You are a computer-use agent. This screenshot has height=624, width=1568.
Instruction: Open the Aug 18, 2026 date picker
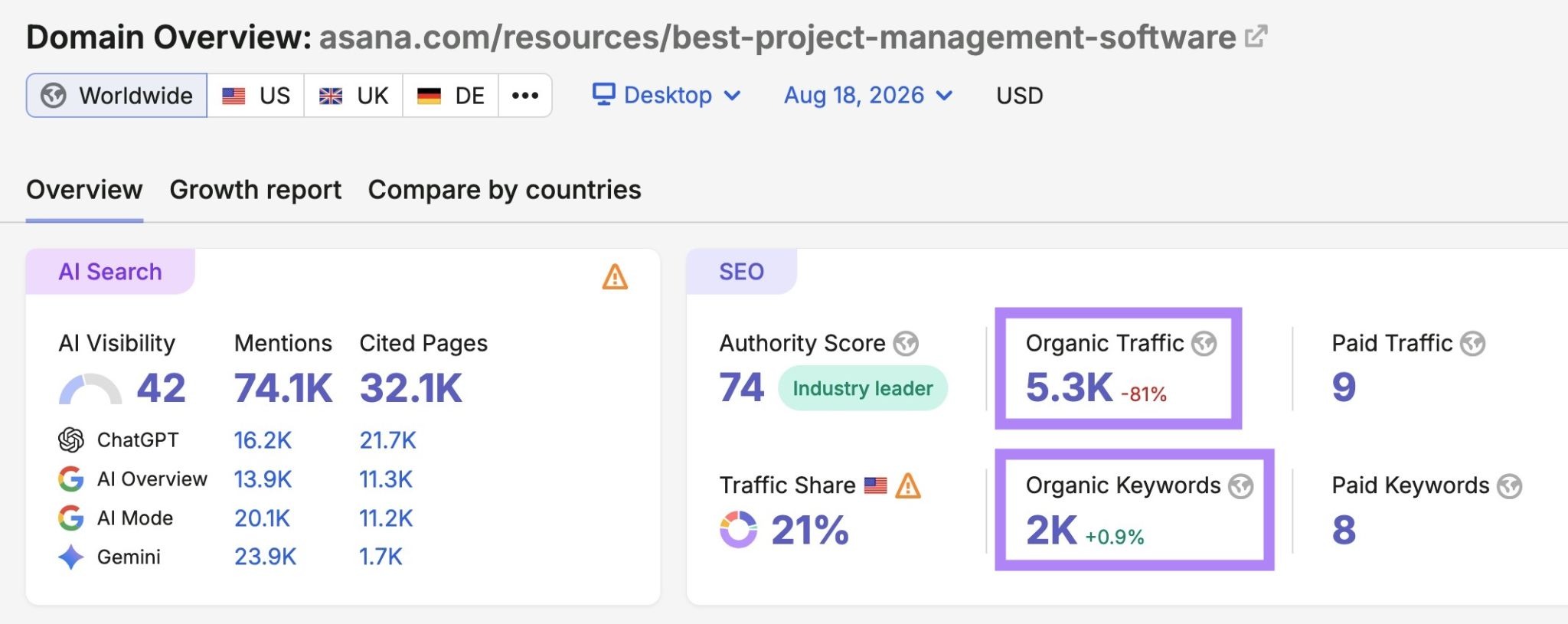(x=868, y=95)
